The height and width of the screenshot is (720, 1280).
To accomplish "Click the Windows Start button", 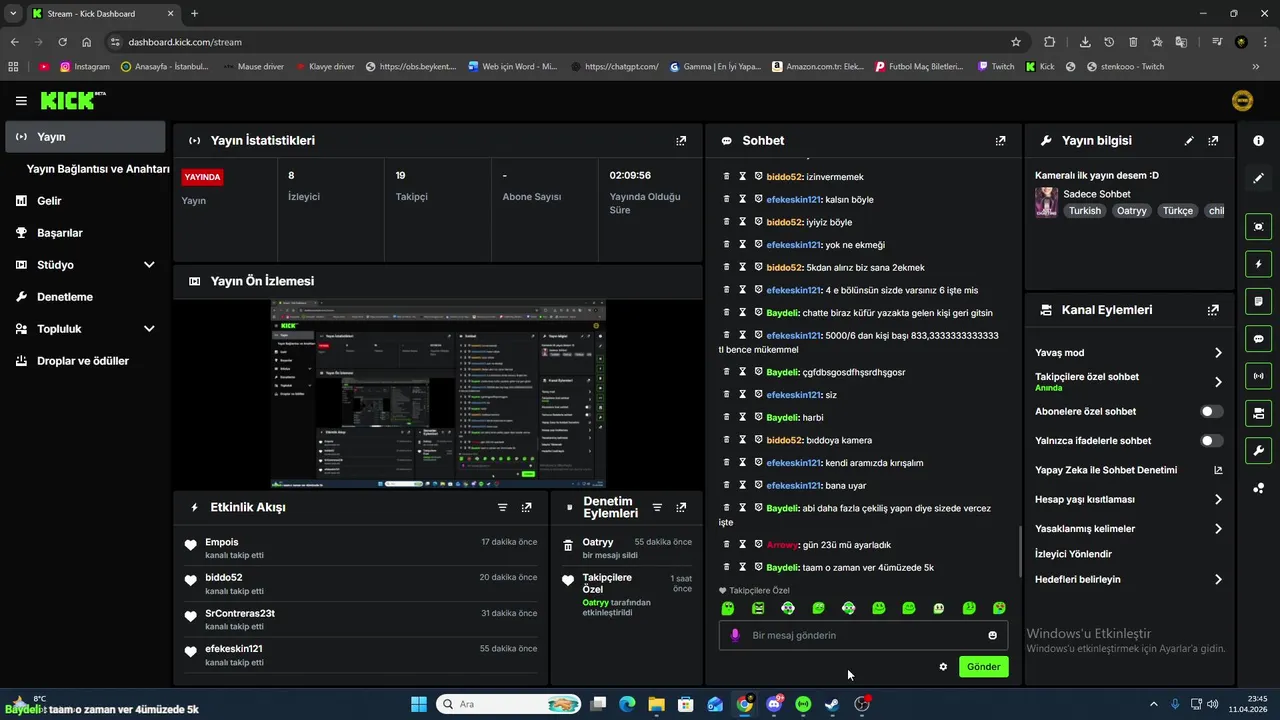I will coord(419,704).
